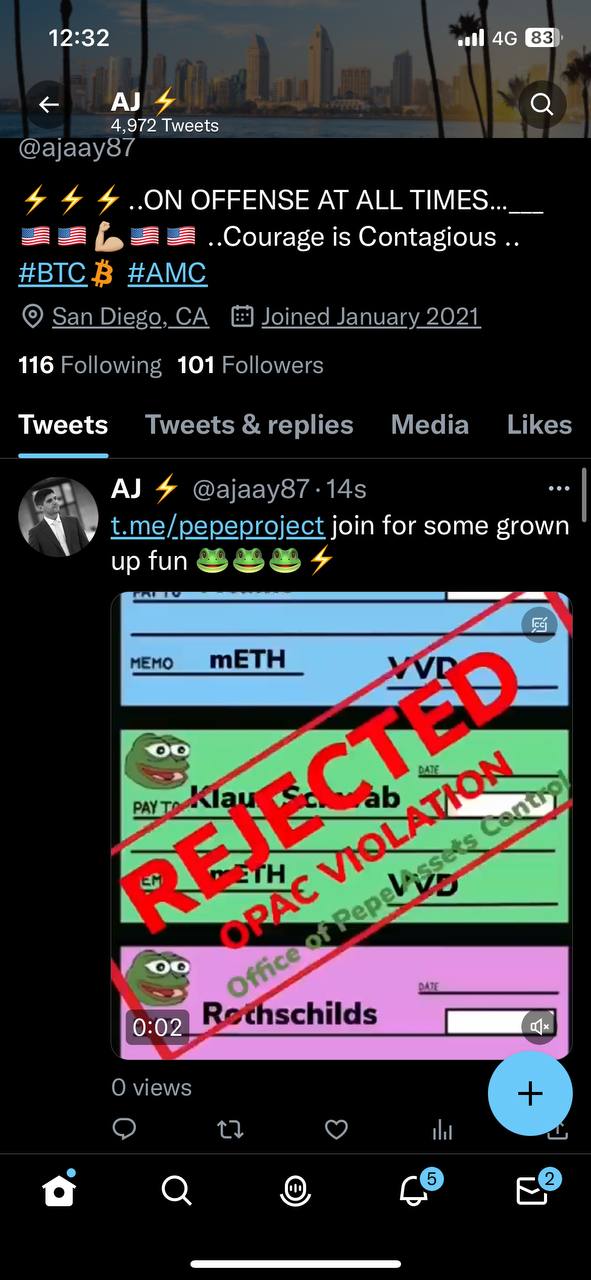Unmute the video sound

click(540, 1026)
